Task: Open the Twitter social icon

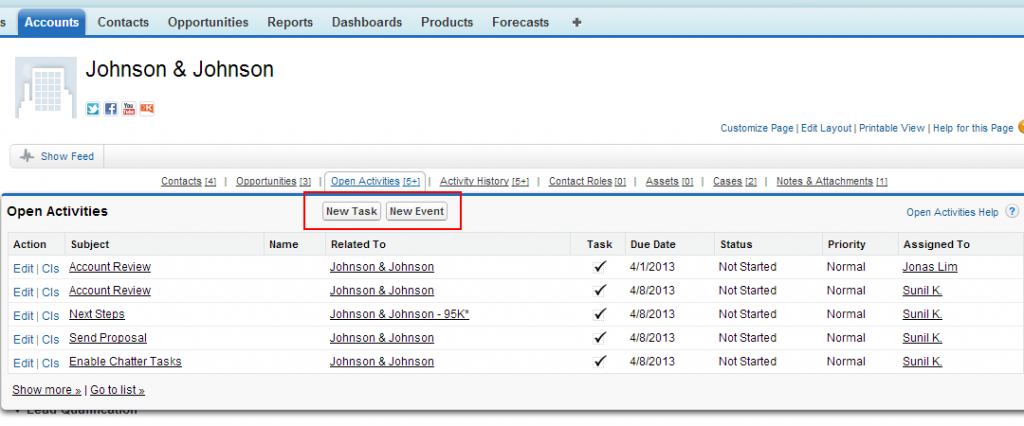Action: [93, 109]
